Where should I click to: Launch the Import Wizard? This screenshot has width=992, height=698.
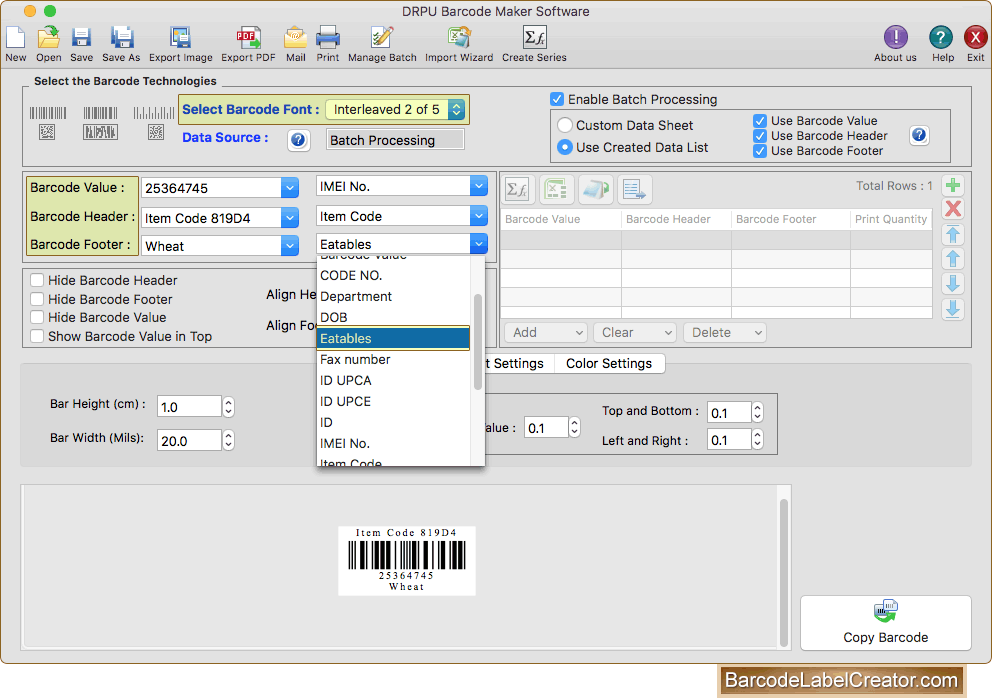pyautogui.click(x=459, y=37)
